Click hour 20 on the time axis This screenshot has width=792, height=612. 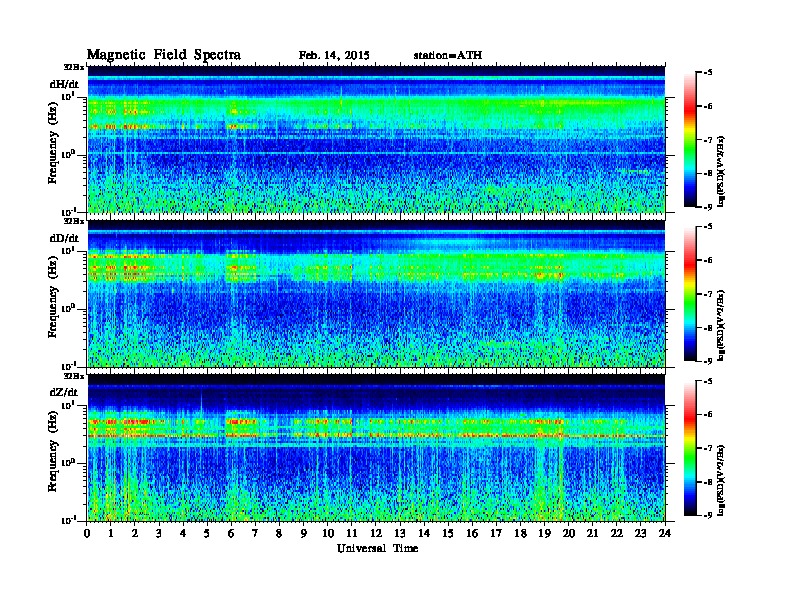tap(569, 533)
